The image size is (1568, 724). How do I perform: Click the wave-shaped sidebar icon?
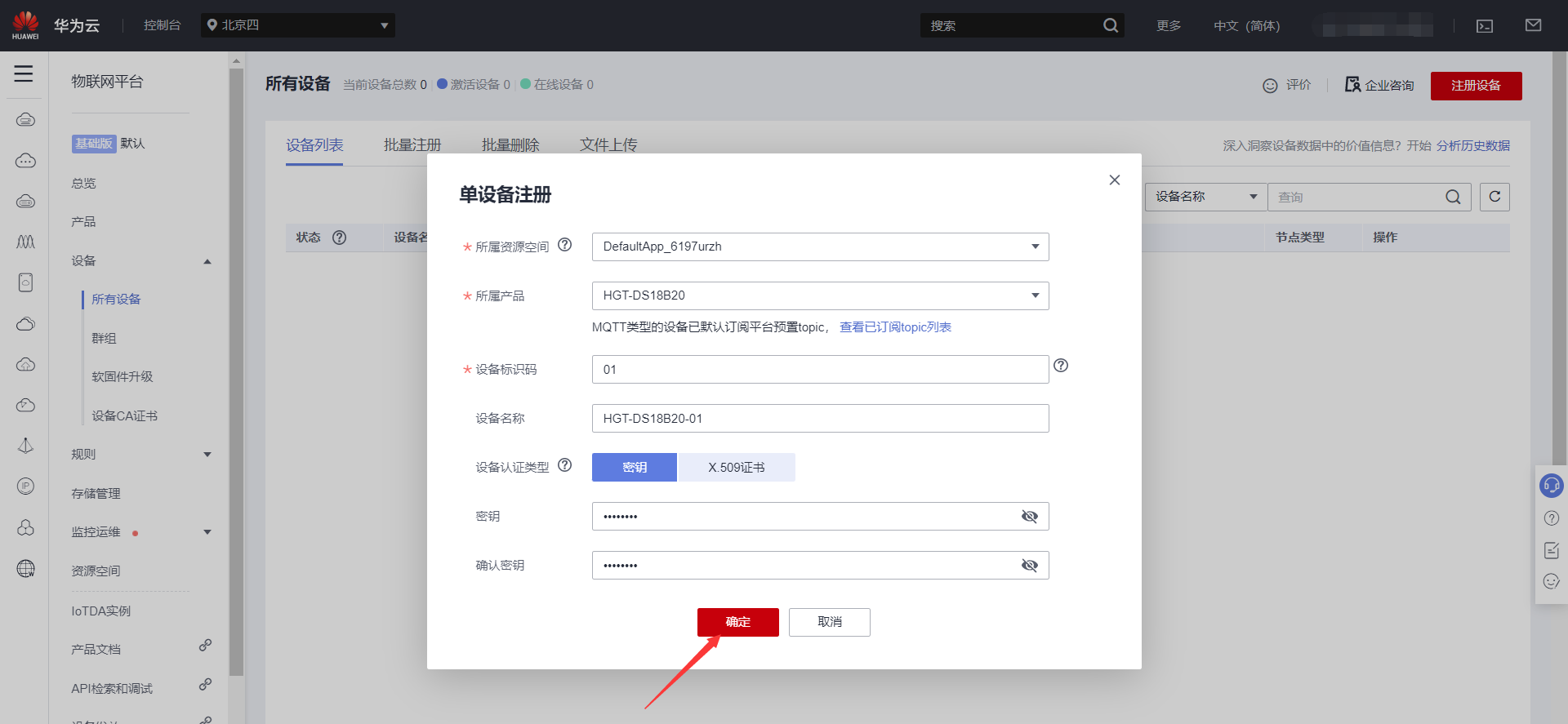coord(25,242)
